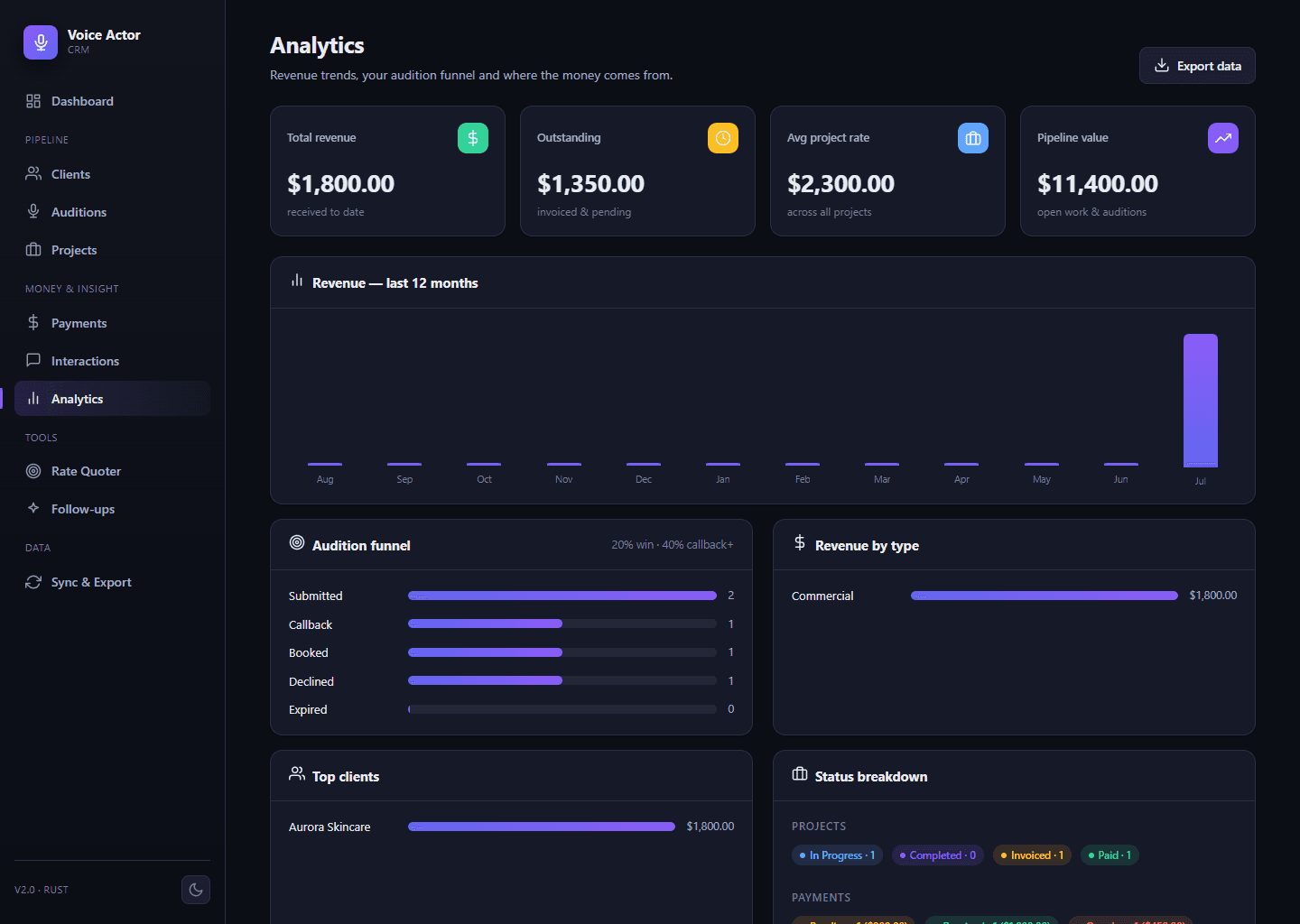This screenshot has height=924, width=1300.
Task: Click the purple trend icon on Pipeline value
Action: coord(1223,138)
